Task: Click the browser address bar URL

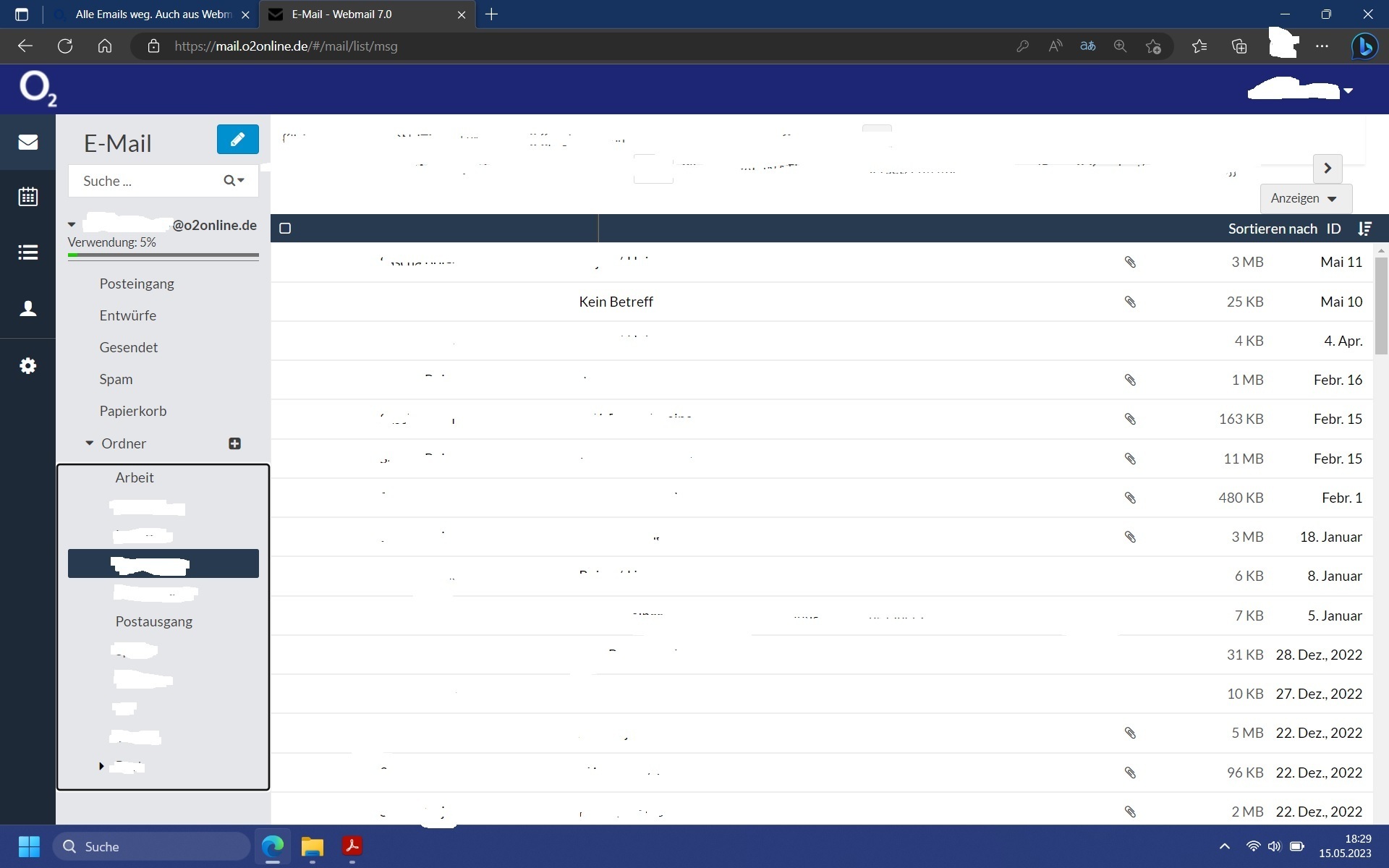Action: pos(286,46)
